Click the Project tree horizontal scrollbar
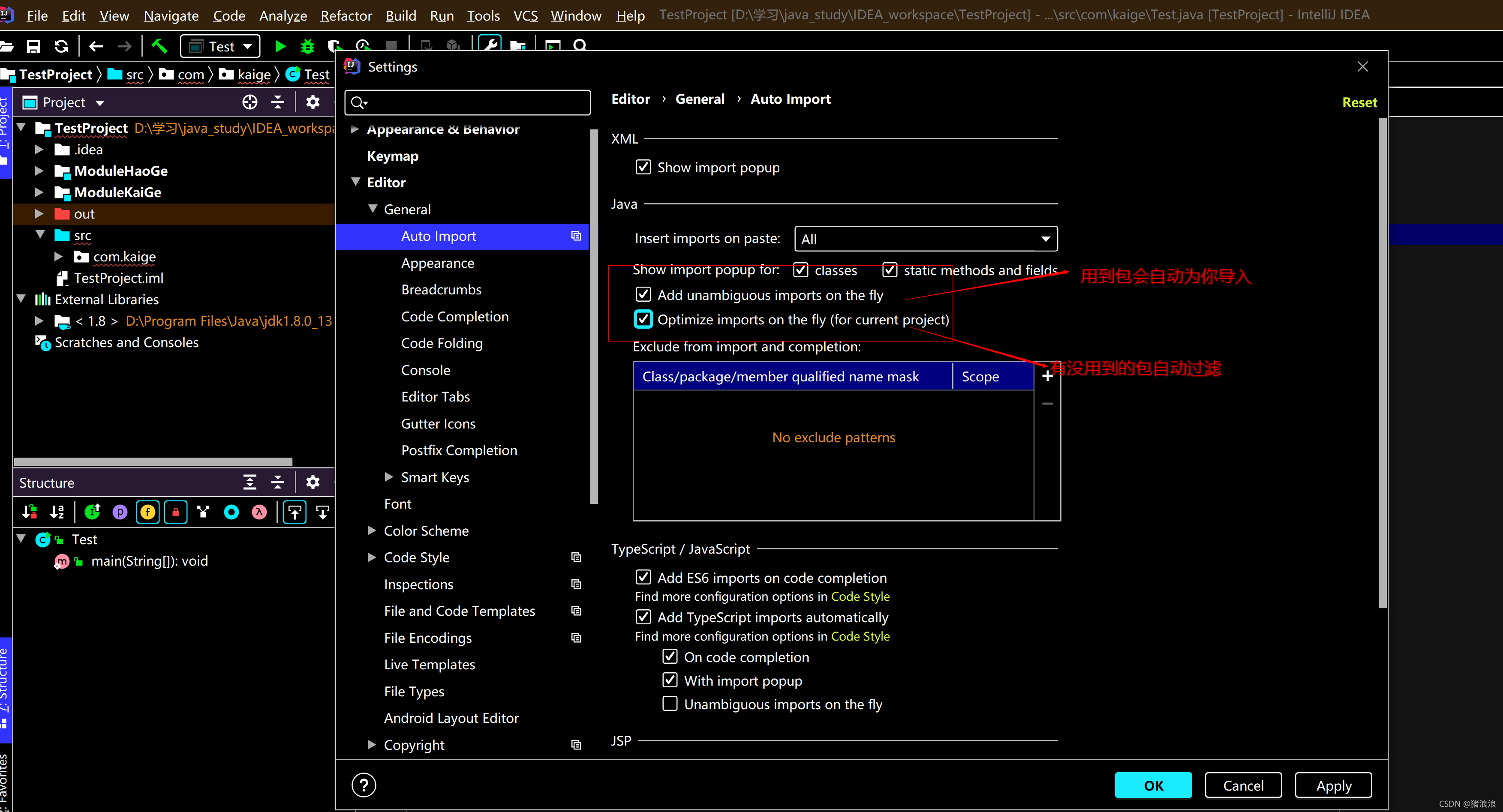The width and height of the screenshot is (1503, 812). pyautogui.click(x=153, y=461)
